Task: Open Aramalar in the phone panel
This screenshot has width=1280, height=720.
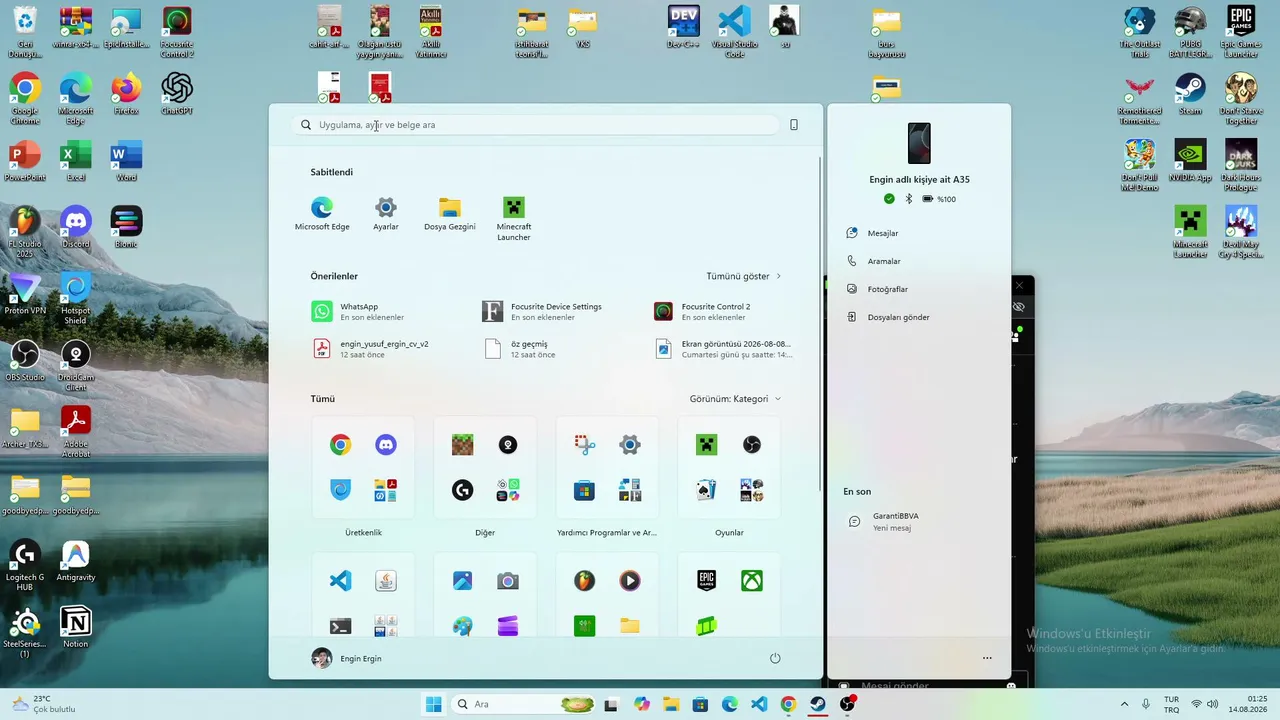Action: (874, 261)
